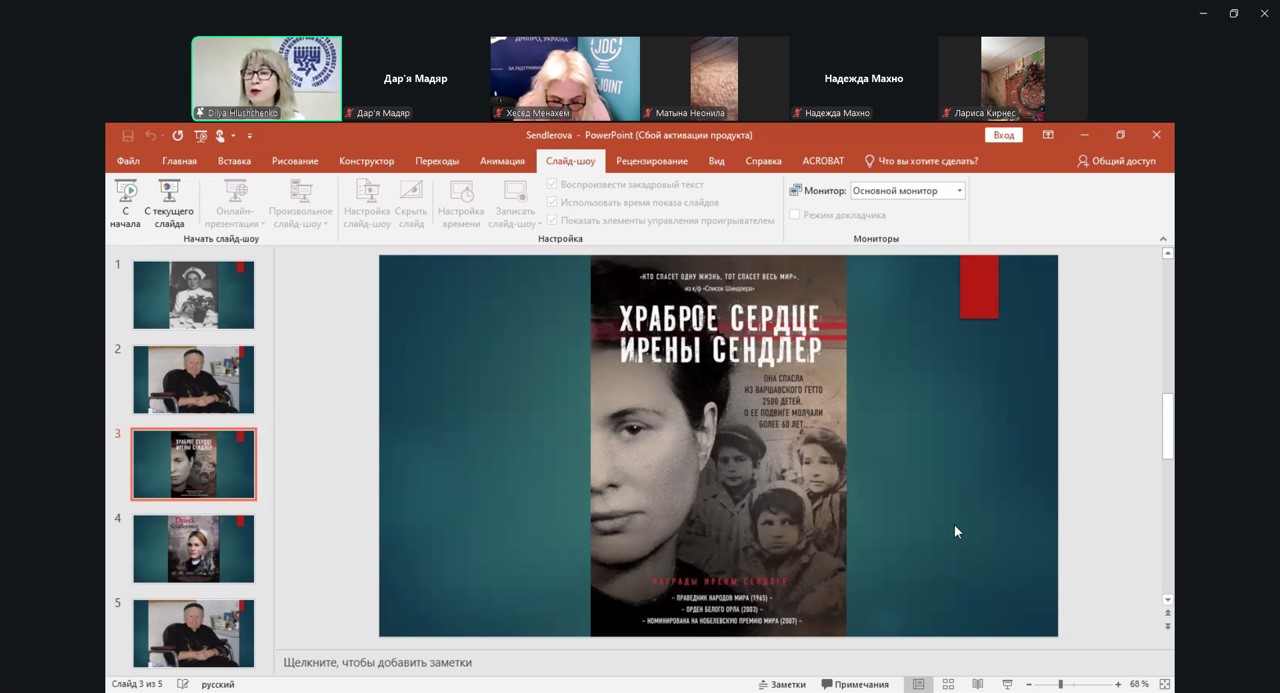Open the Вставка ribbon tab
Viewport: 1280px width, 693px height.
pos(234,161)
